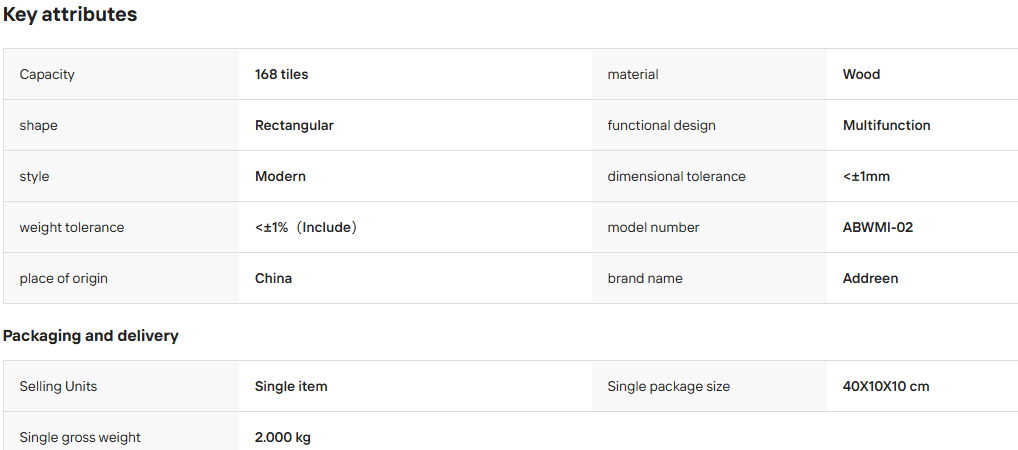Screen dimensions: 1018x450
Task: Click the functional design label
Action: point(661,125)
